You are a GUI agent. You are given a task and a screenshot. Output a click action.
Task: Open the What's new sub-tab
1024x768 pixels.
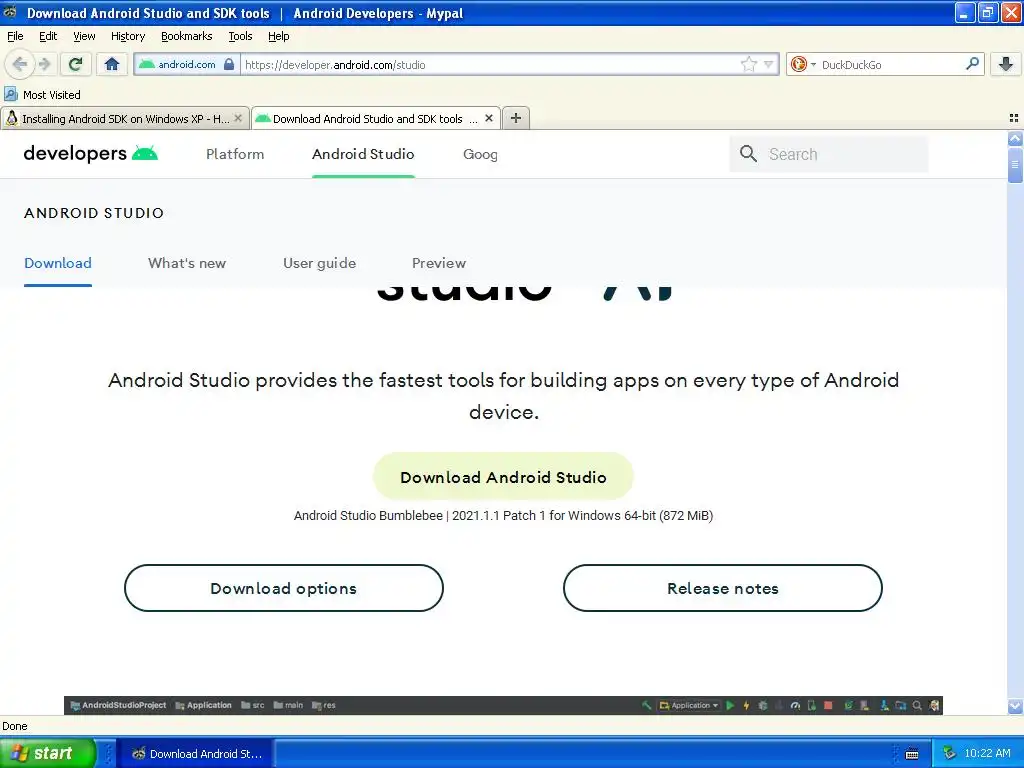[x=187, y=263]
